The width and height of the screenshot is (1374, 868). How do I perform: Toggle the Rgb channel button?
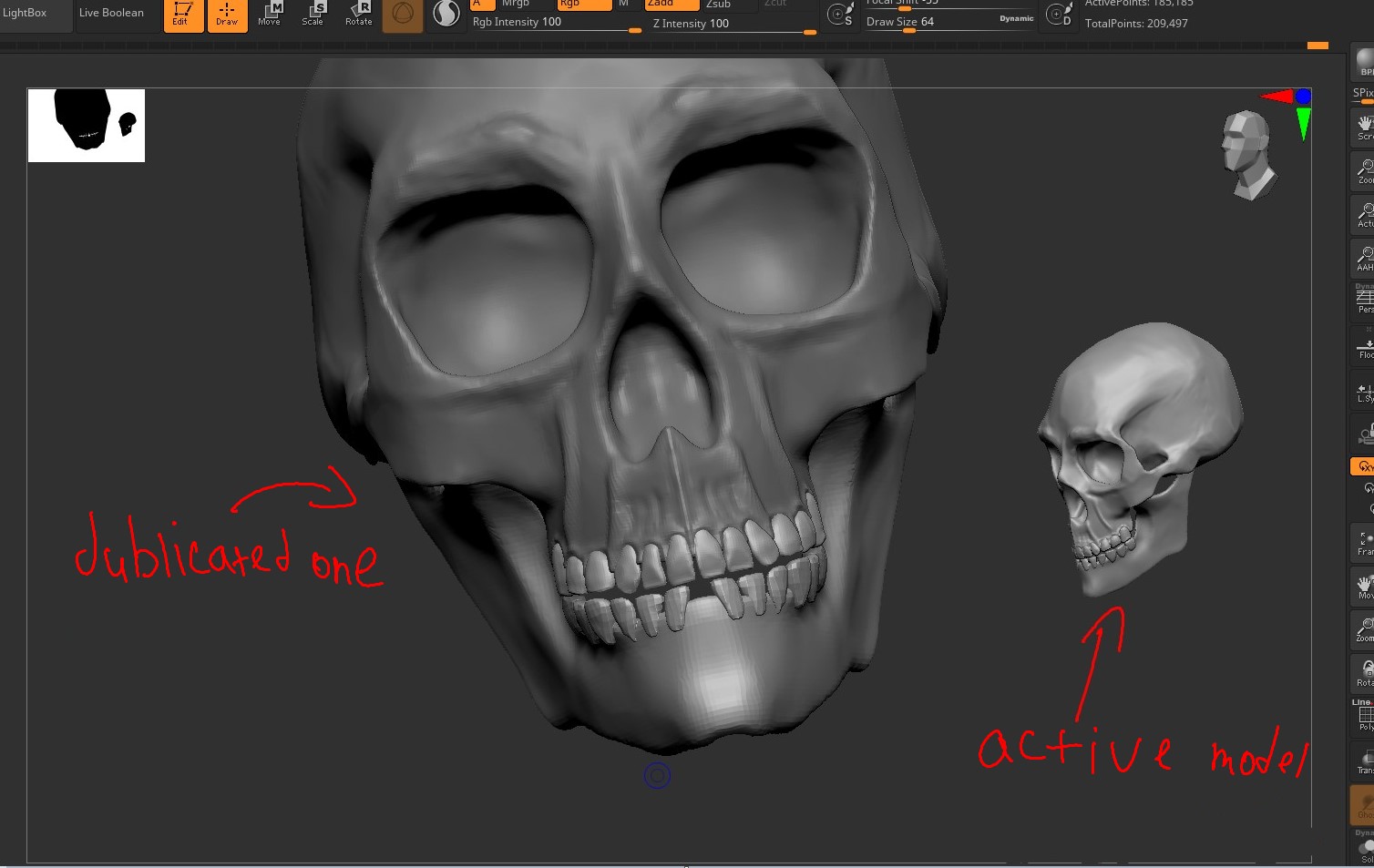pos(583,5)
